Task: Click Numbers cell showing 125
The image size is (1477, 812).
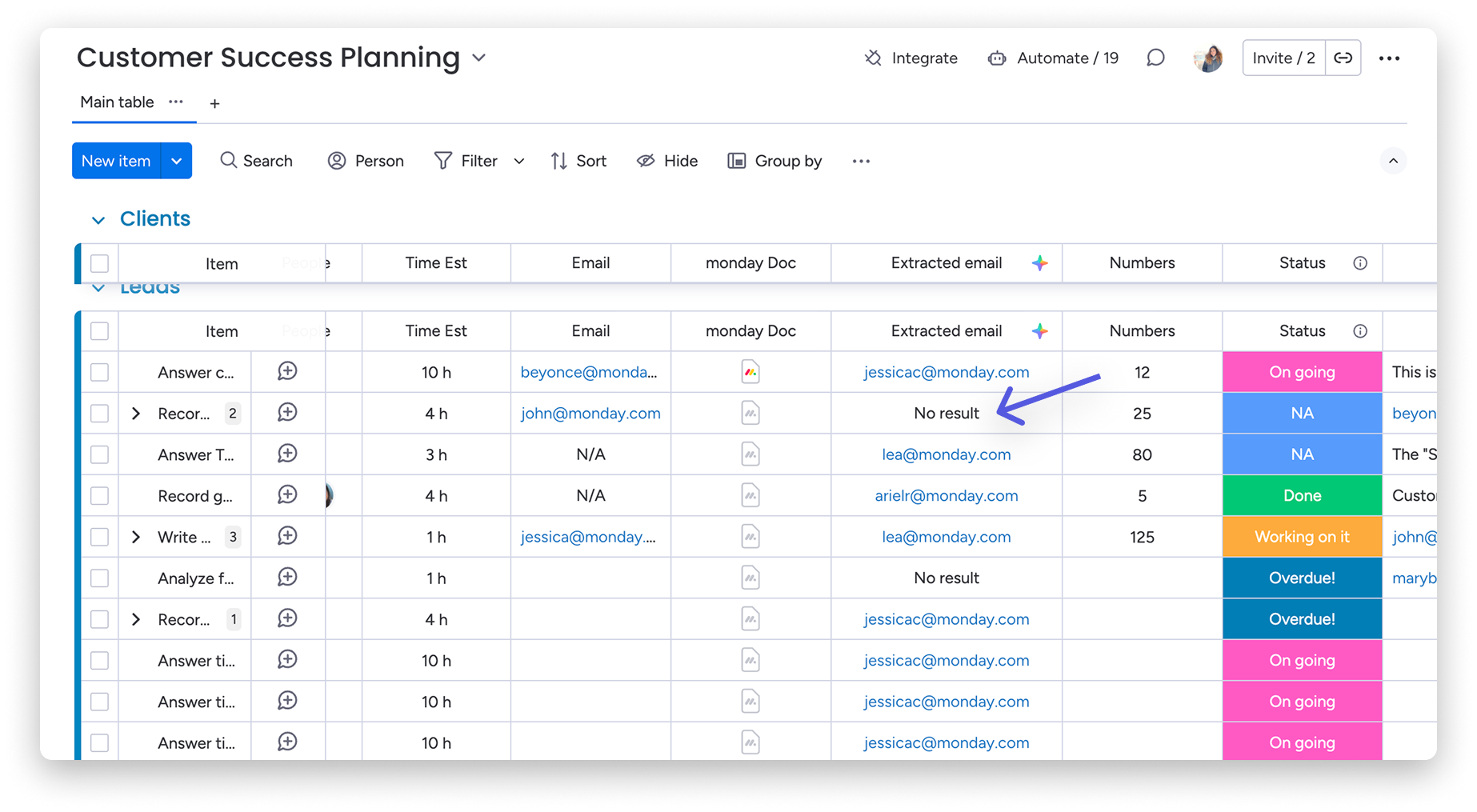Action: click(x=1142, y=537)
